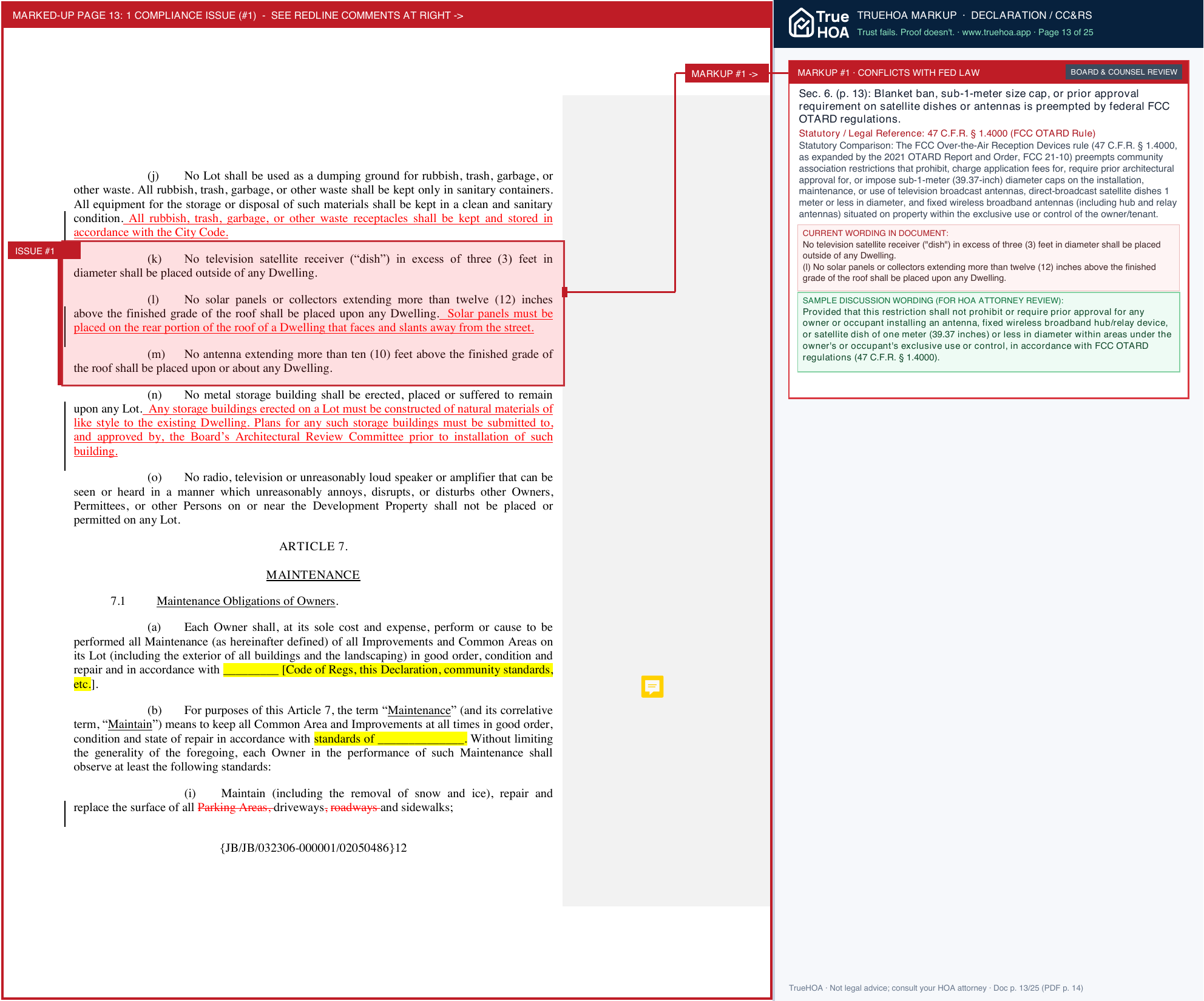This screenshot has width=1204, height=1001.
Task: Click the ARTICLE 7. heading
Action: tap(313, 546)
